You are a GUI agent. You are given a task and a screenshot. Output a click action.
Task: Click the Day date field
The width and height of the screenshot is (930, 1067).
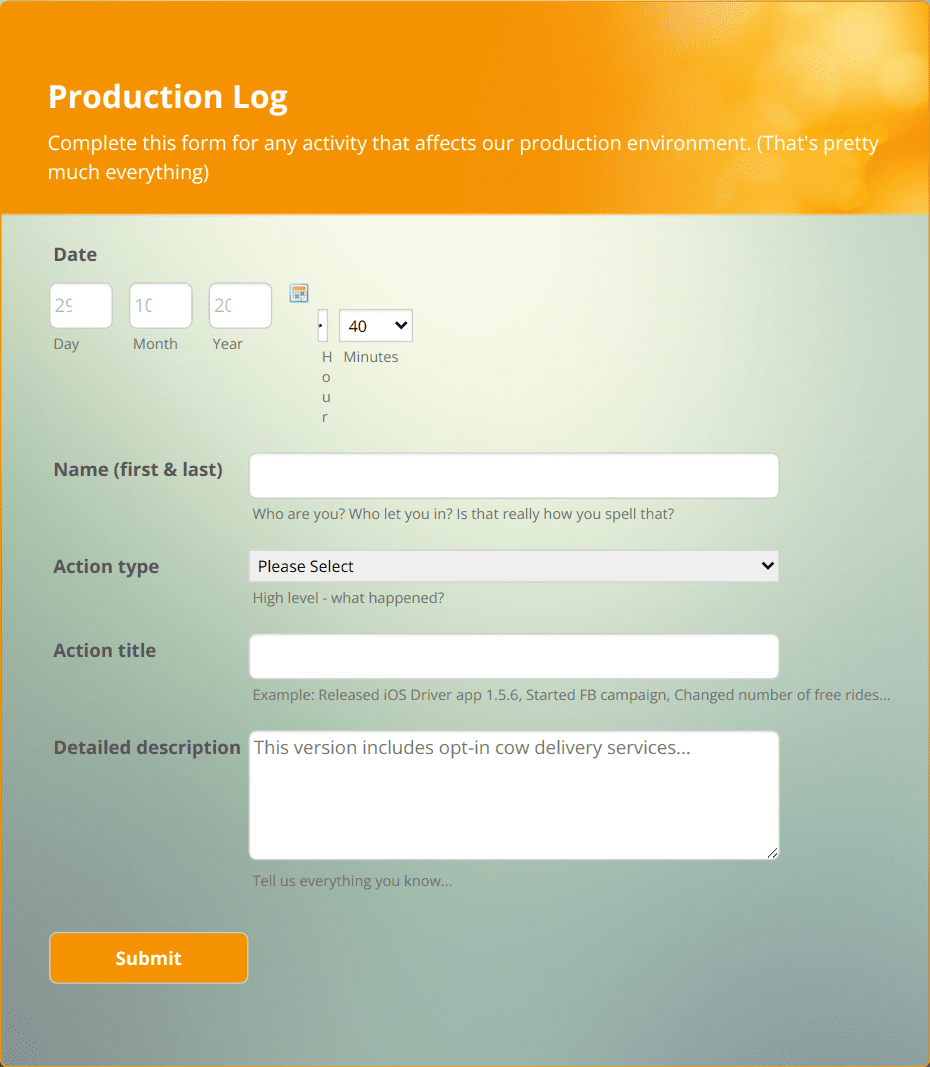pyautogui.click(x=80, y=305)
